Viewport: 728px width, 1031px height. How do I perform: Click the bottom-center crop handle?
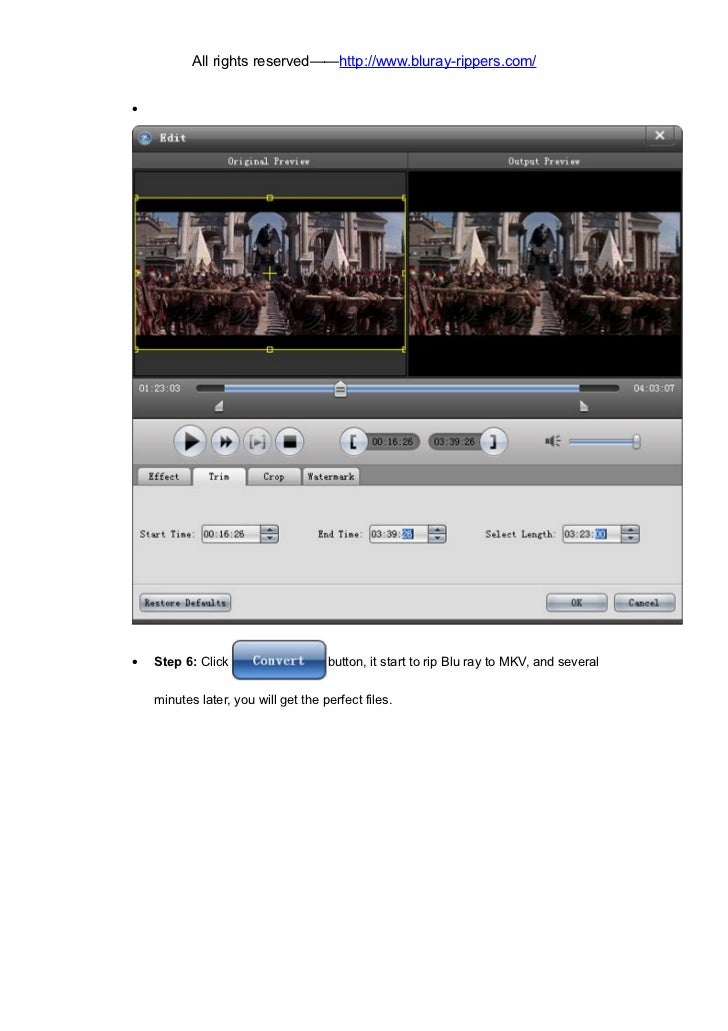(x=270, y=350)
